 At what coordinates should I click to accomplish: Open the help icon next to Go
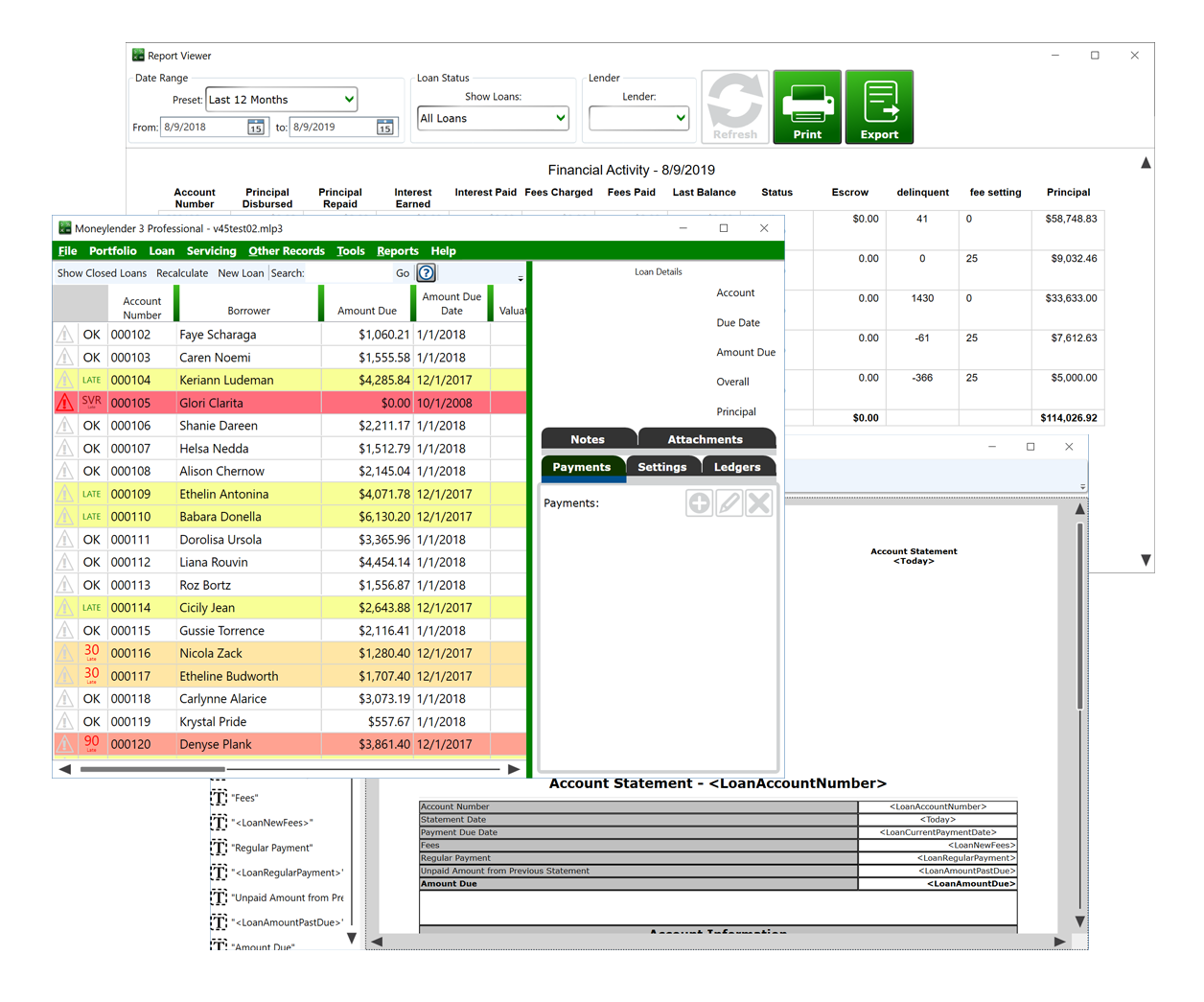[x=427, y=273]
